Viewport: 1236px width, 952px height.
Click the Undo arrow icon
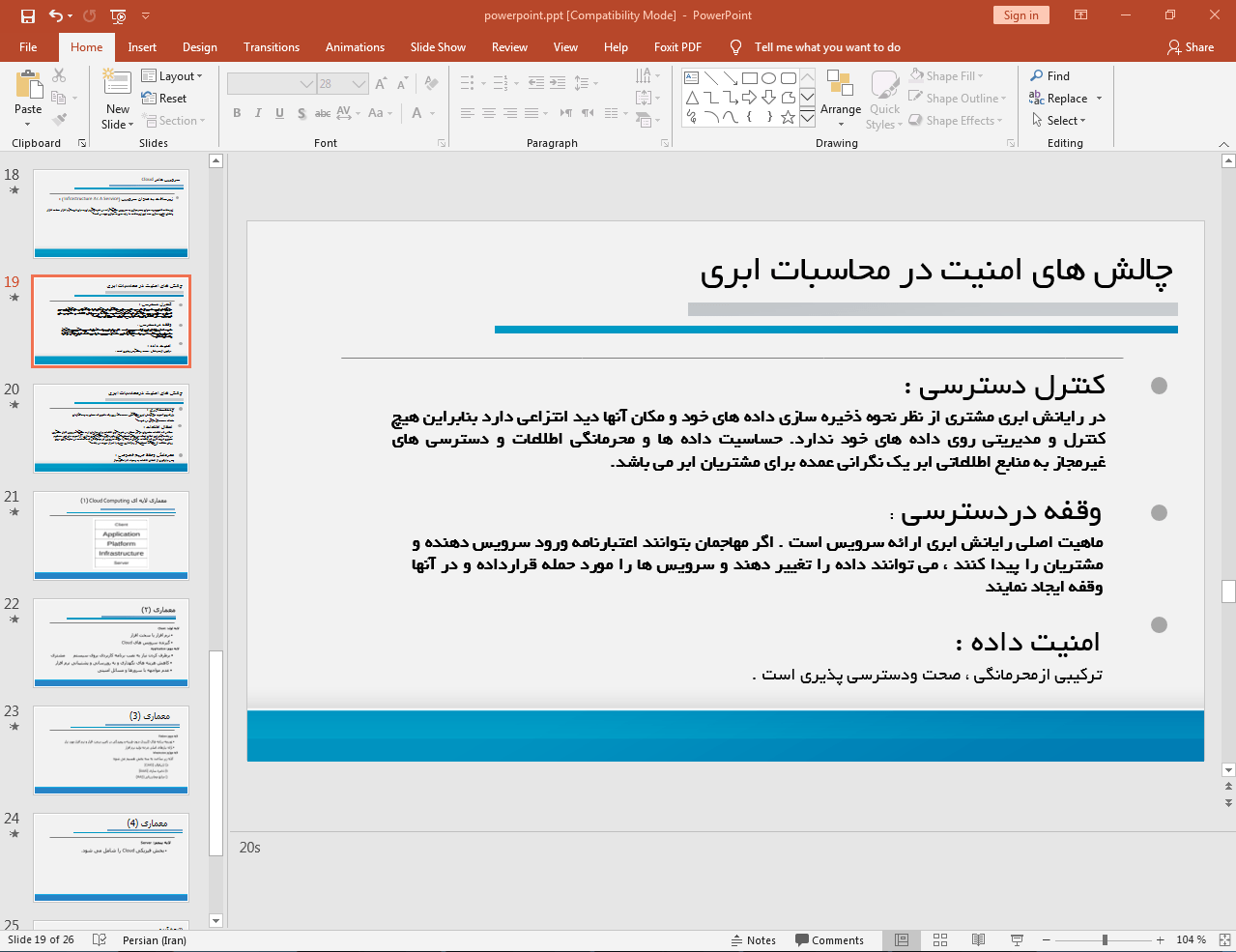[56, 15]
